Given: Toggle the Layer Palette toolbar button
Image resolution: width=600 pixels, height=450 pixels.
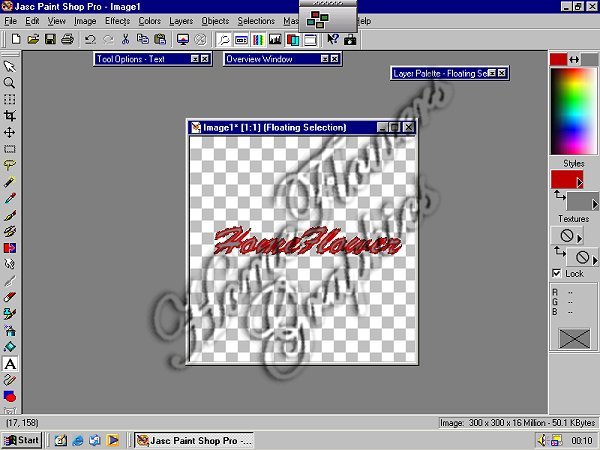Looking at the screenshot, I should click(293, 39).
